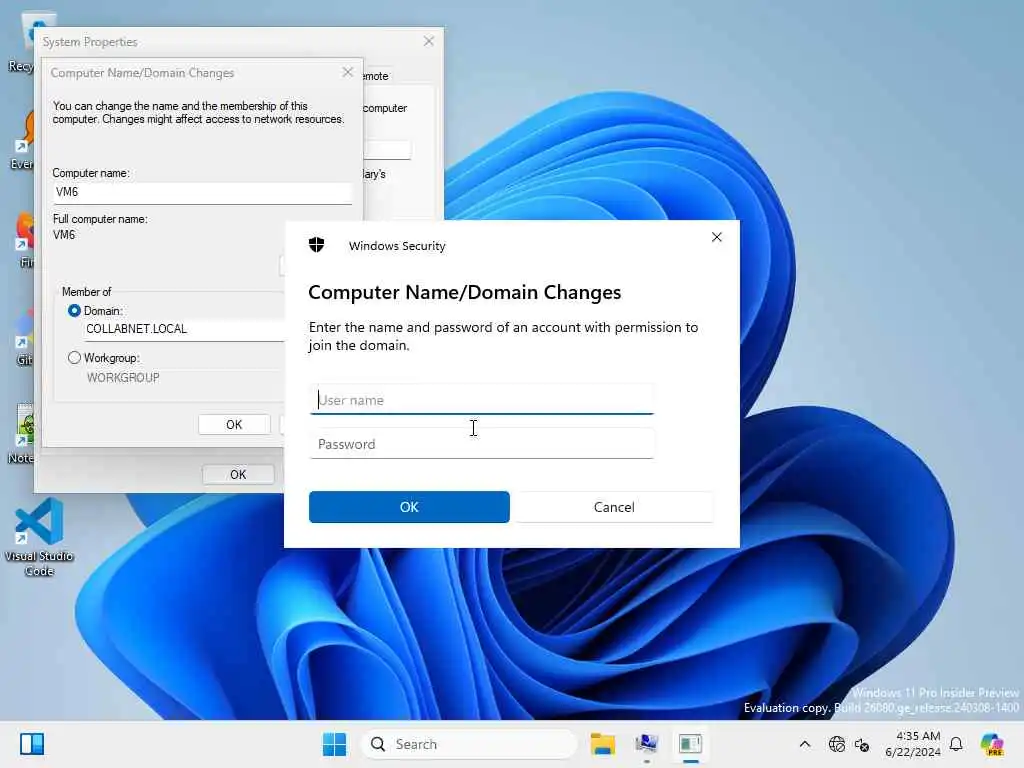1024x768 pixels.
Task: Click OK in Computer Name/Domain Changes dialog
Action: [x=234, y=424]
